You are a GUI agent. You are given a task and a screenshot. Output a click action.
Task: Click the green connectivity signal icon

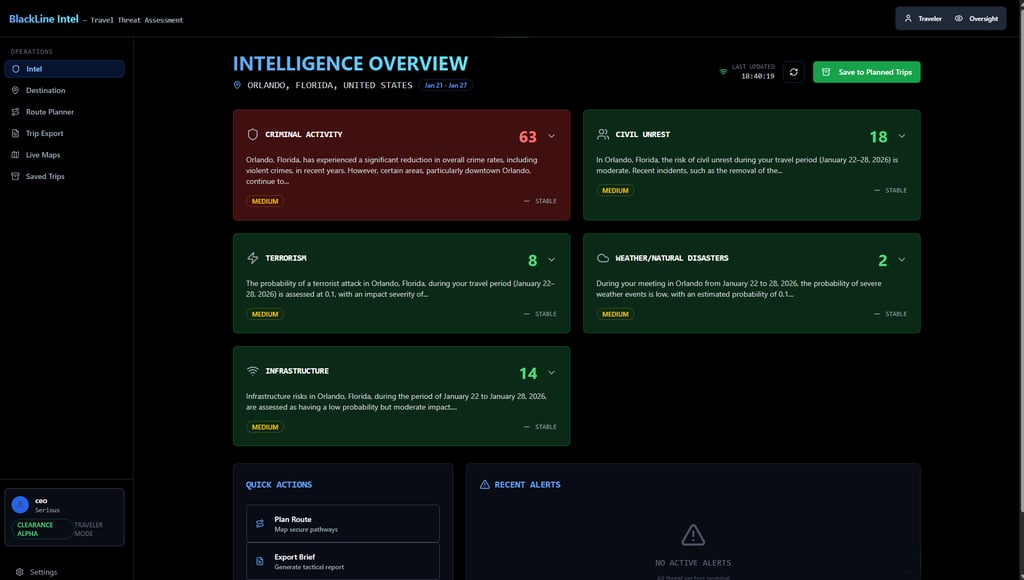coord(723,72)
